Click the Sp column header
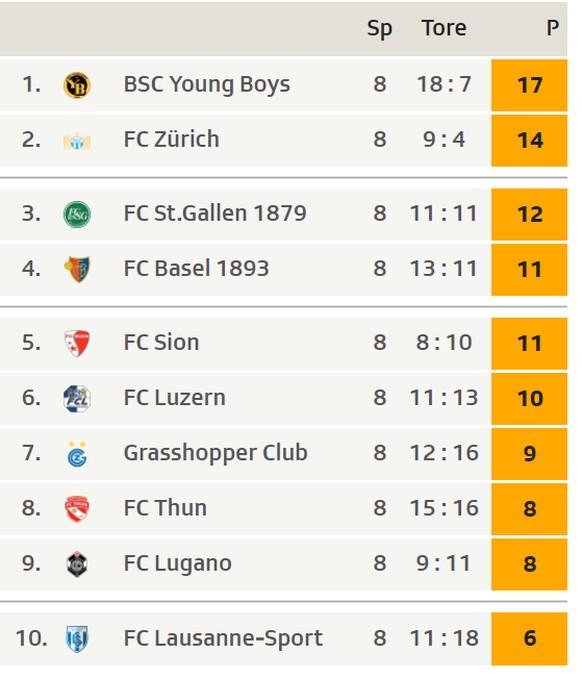Image resolution: width=582 pixels, height=678 pixels. click(380, 29)
